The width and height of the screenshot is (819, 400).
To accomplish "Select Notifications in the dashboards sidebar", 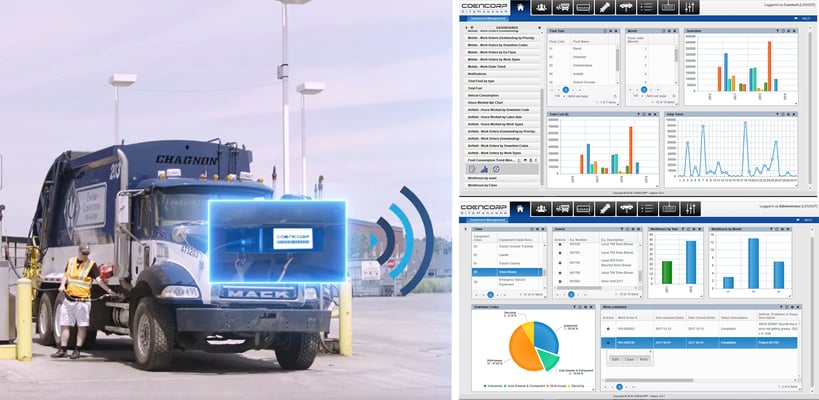I will coord(502,74).
